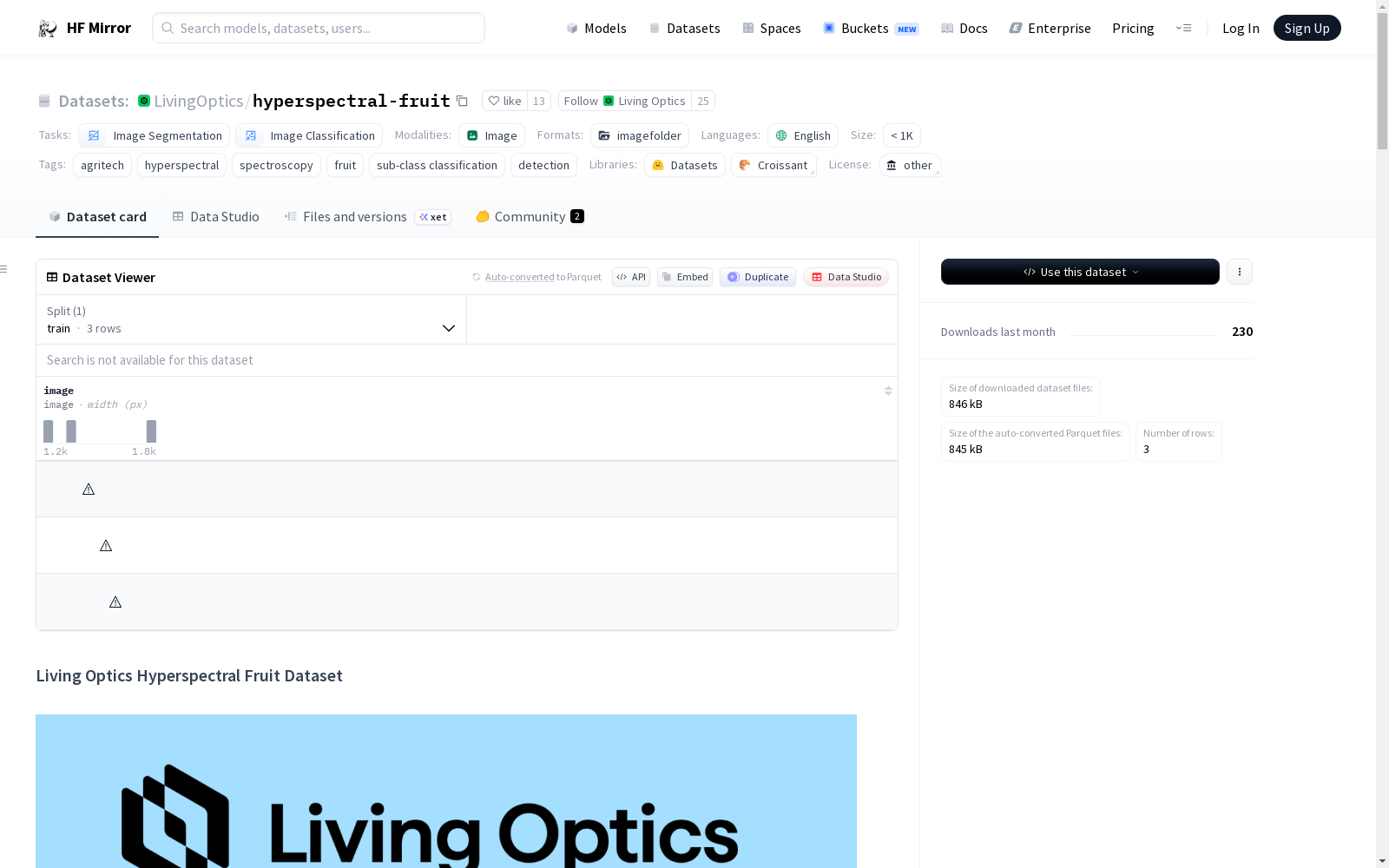This screenshot has height=868, width=1389.
Task: Select the English language tag
Action: click(x=803, y=135)
